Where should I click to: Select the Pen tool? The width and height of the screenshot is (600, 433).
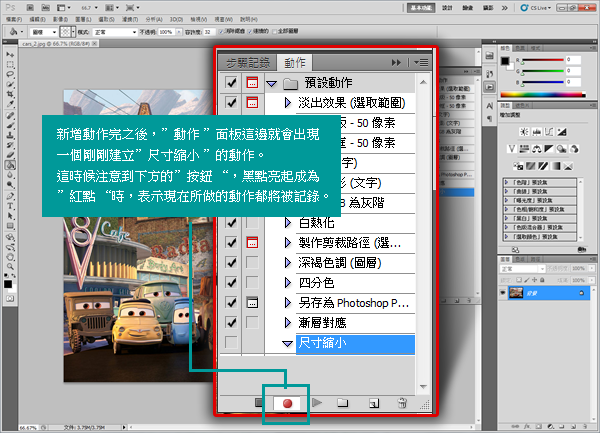10,196
